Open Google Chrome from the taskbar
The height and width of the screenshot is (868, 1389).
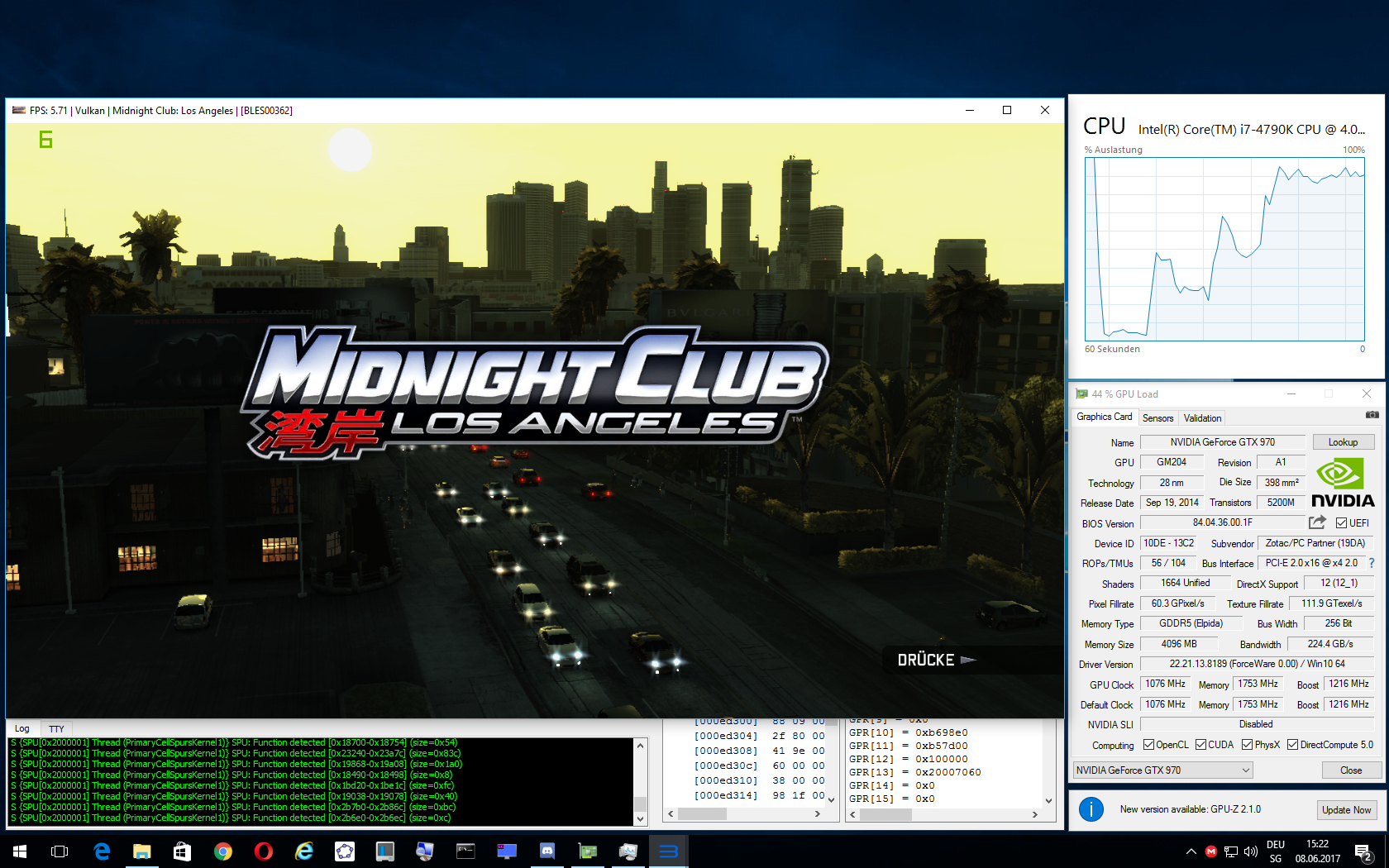click(x=222, y=851)
